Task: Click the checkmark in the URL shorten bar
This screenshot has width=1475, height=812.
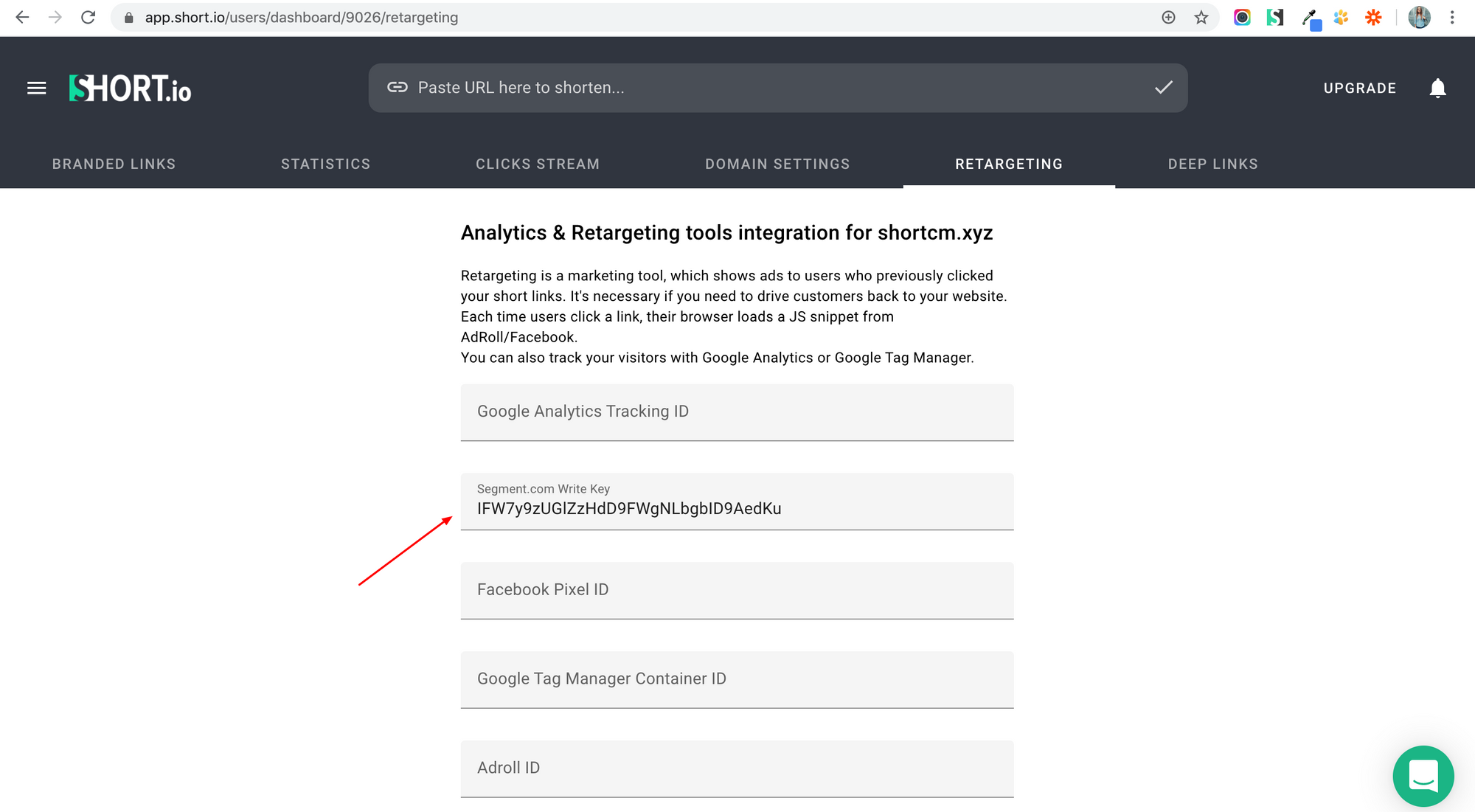Action: click(x=1163, y=87)
